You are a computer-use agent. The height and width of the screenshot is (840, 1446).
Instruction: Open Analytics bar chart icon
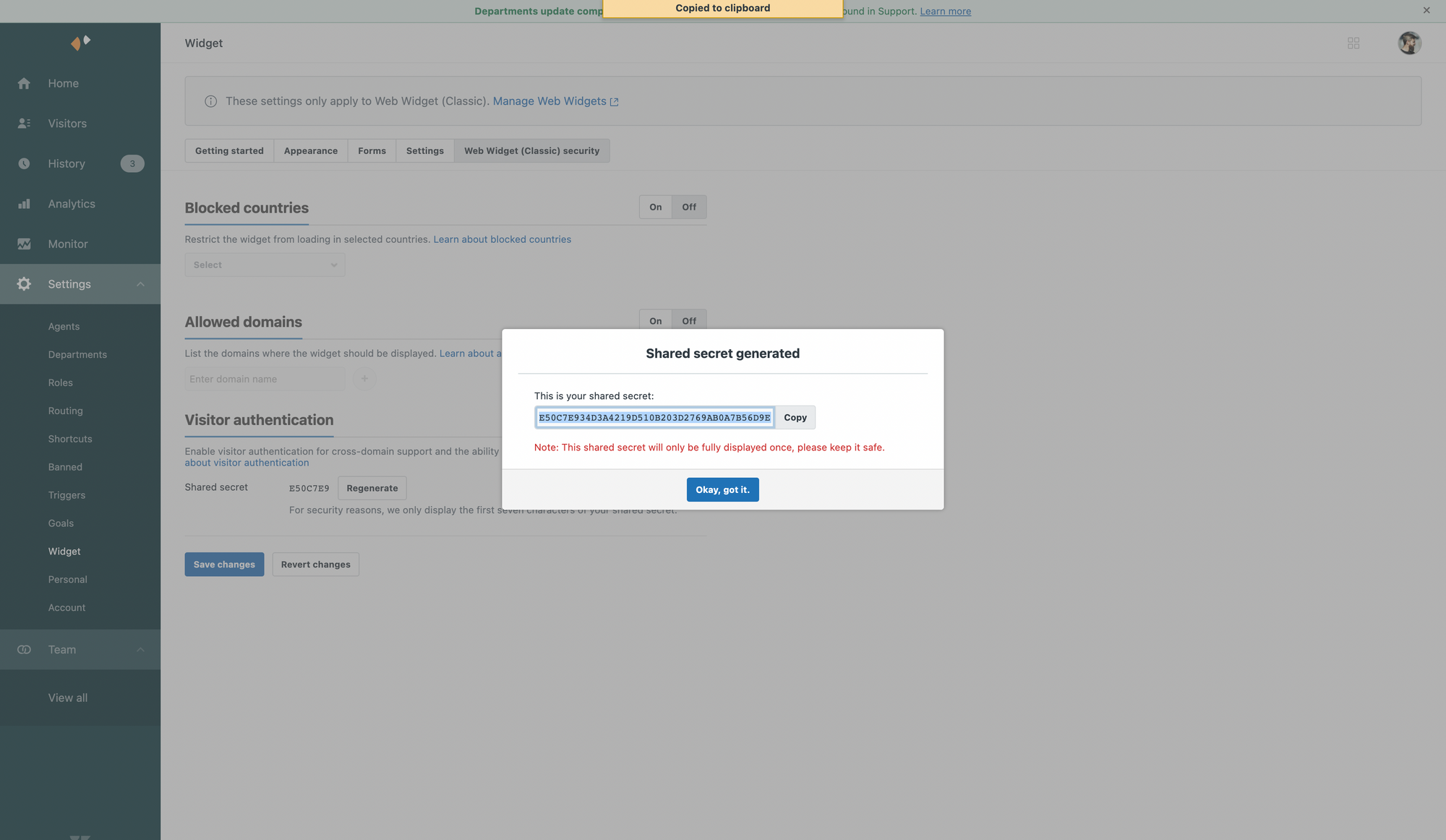click(24, 204)
